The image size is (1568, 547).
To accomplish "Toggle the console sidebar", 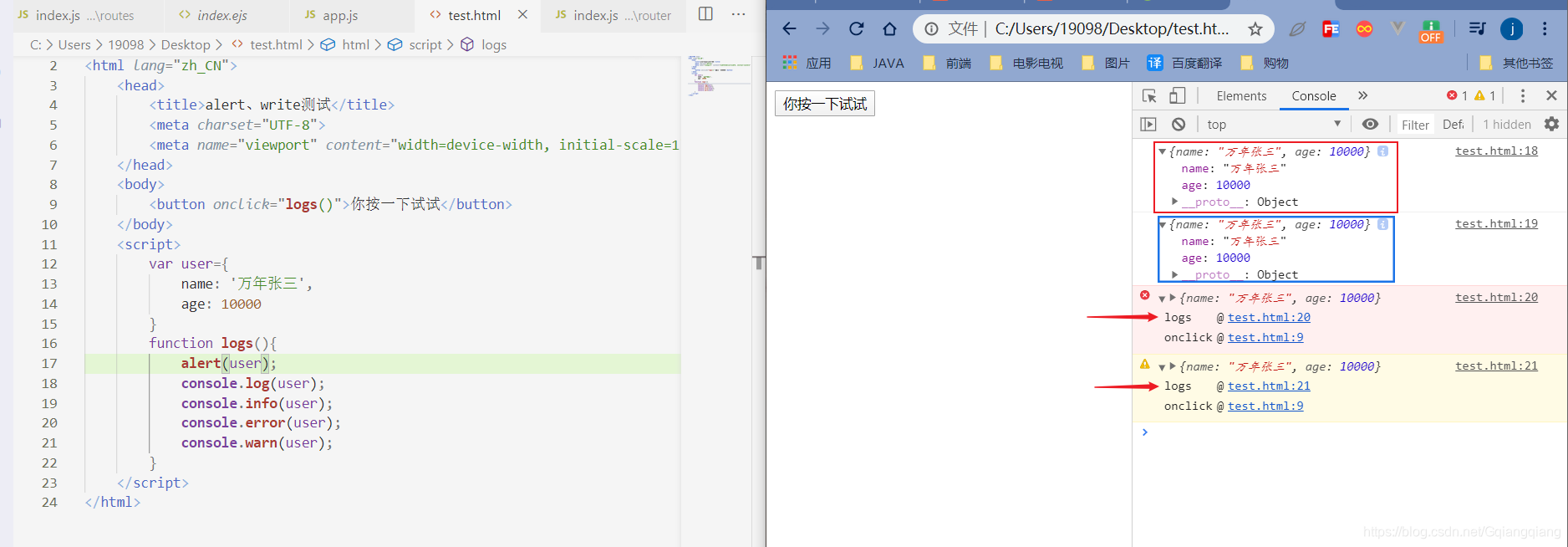I will coord(1148,124).
